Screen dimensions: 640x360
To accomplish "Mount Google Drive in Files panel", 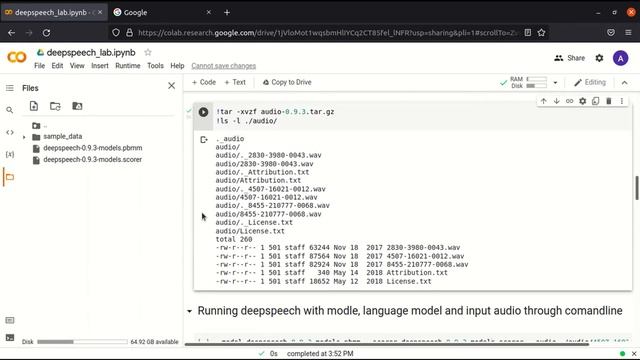I will (x=77, y=106).
